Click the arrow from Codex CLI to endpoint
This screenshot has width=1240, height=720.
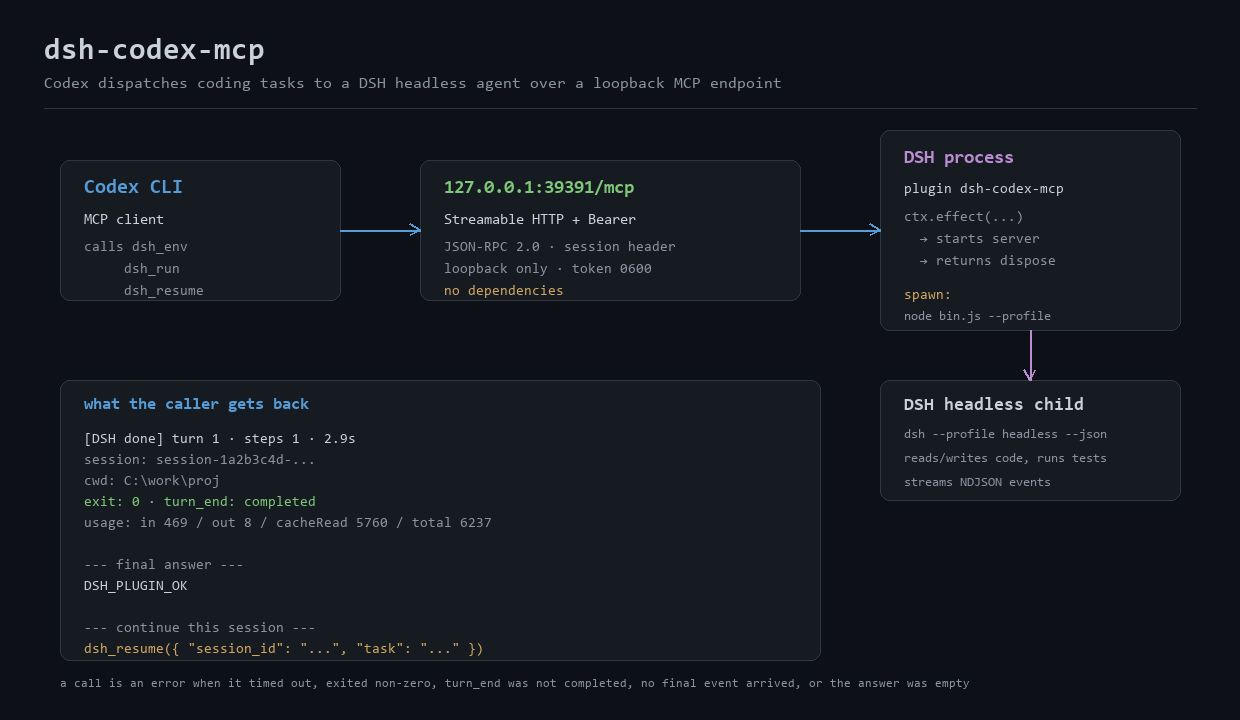(x=380, y=231)
